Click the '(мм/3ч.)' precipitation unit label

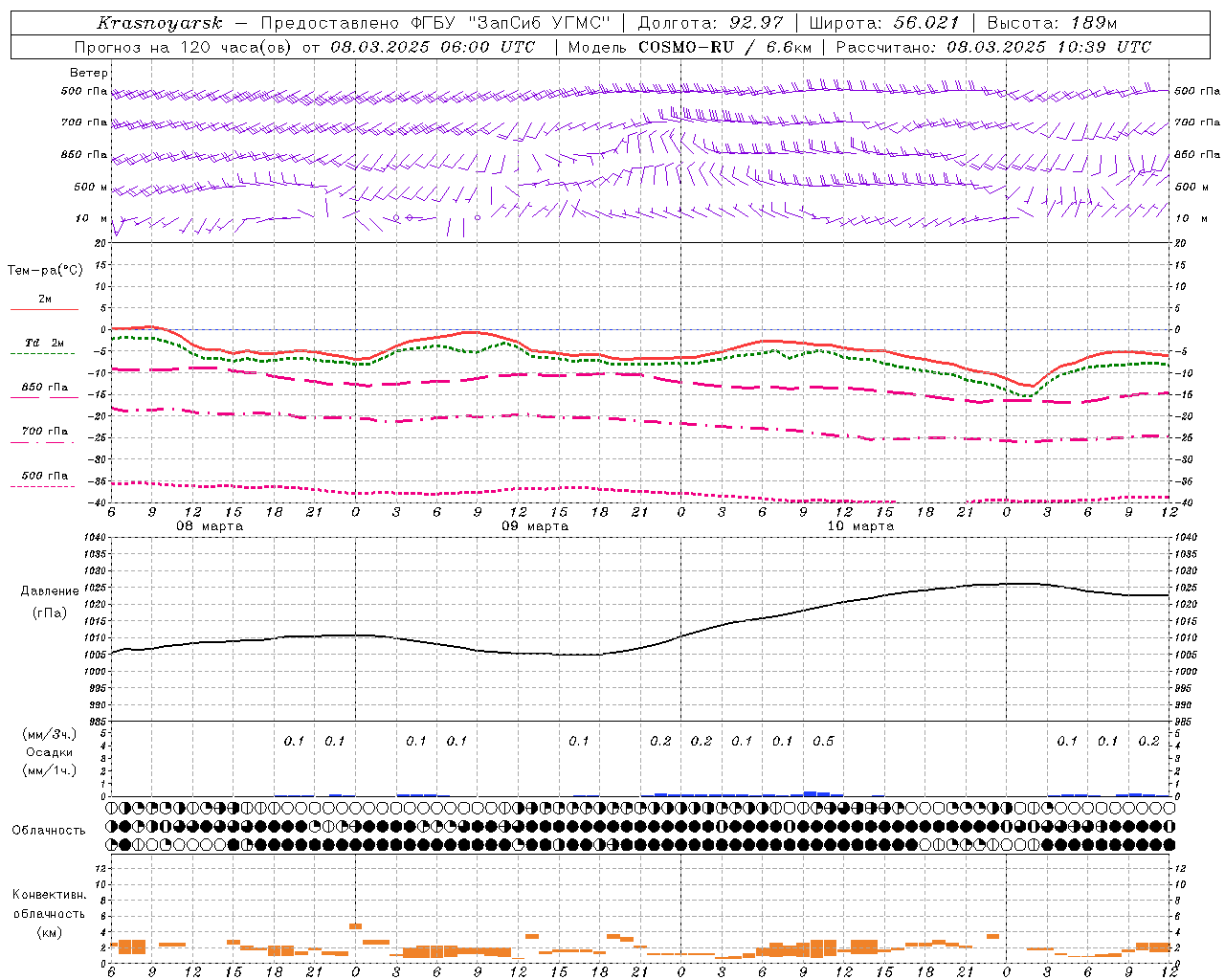50,734
